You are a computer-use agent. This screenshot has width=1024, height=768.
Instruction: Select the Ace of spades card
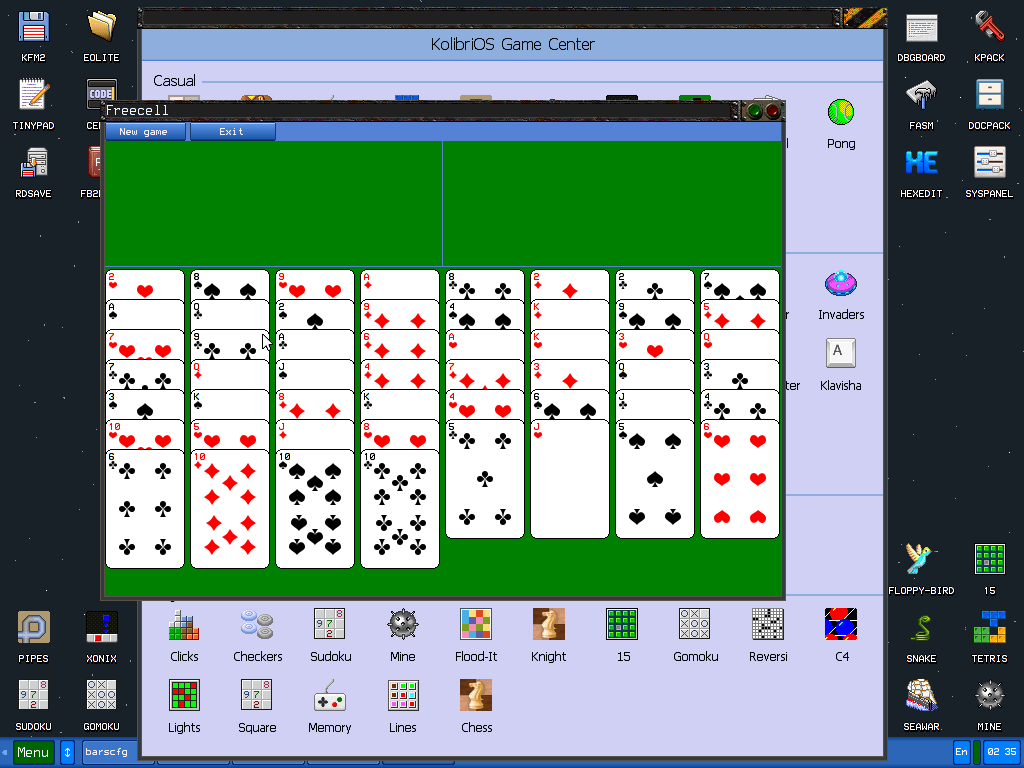145,310
